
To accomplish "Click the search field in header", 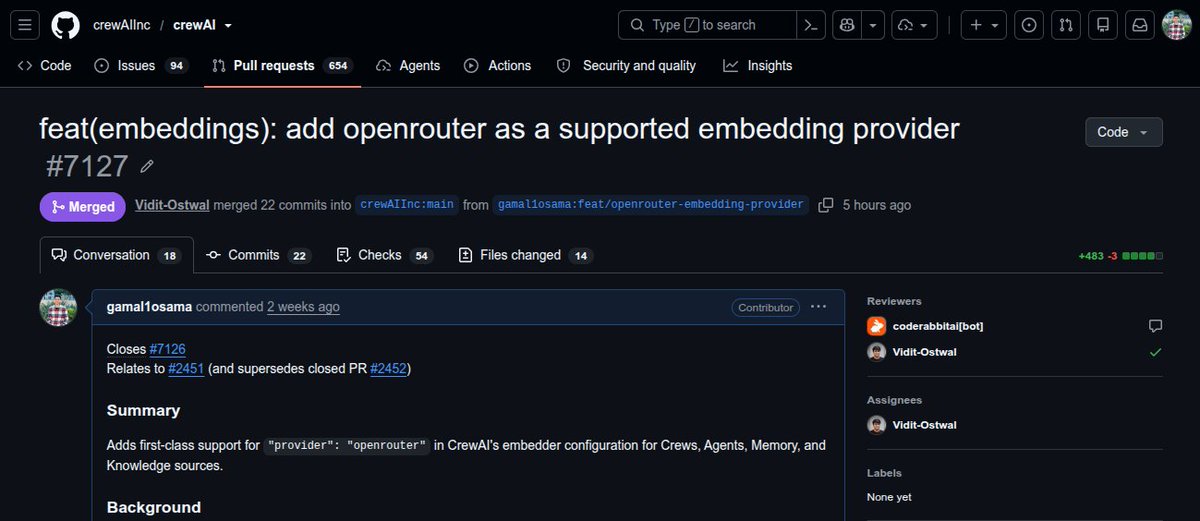I will point(707,25).
